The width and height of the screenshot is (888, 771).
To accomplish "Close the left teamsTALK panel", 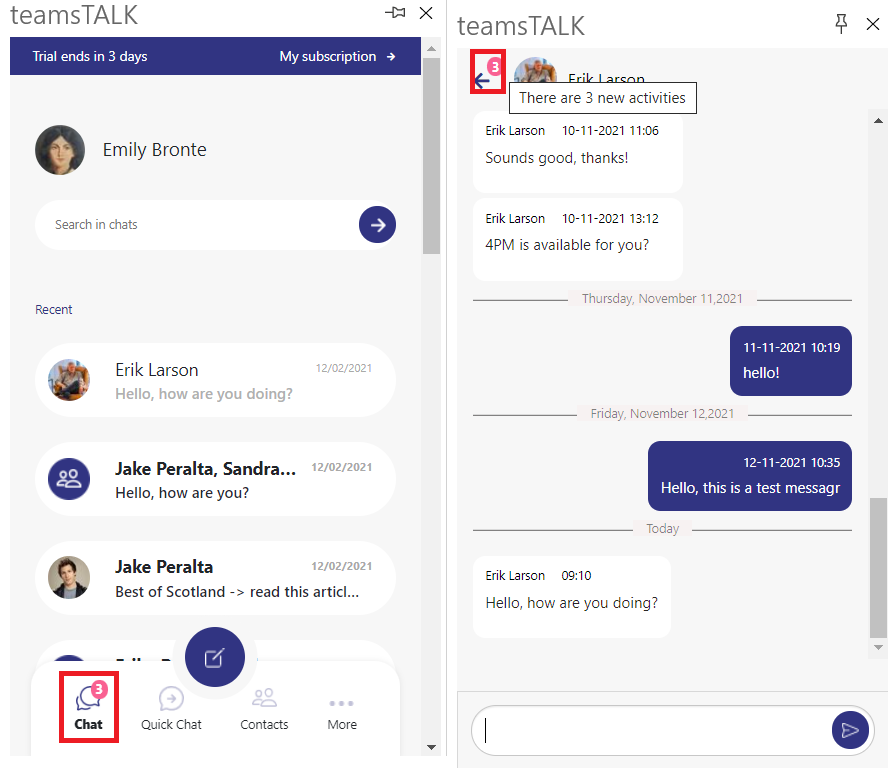I will tap(426, 12).
